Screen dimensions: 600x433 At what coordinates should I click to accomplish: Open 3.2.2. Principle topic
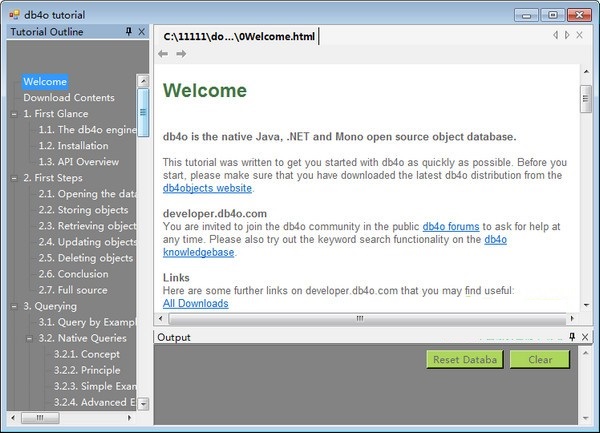click(87, 371)
